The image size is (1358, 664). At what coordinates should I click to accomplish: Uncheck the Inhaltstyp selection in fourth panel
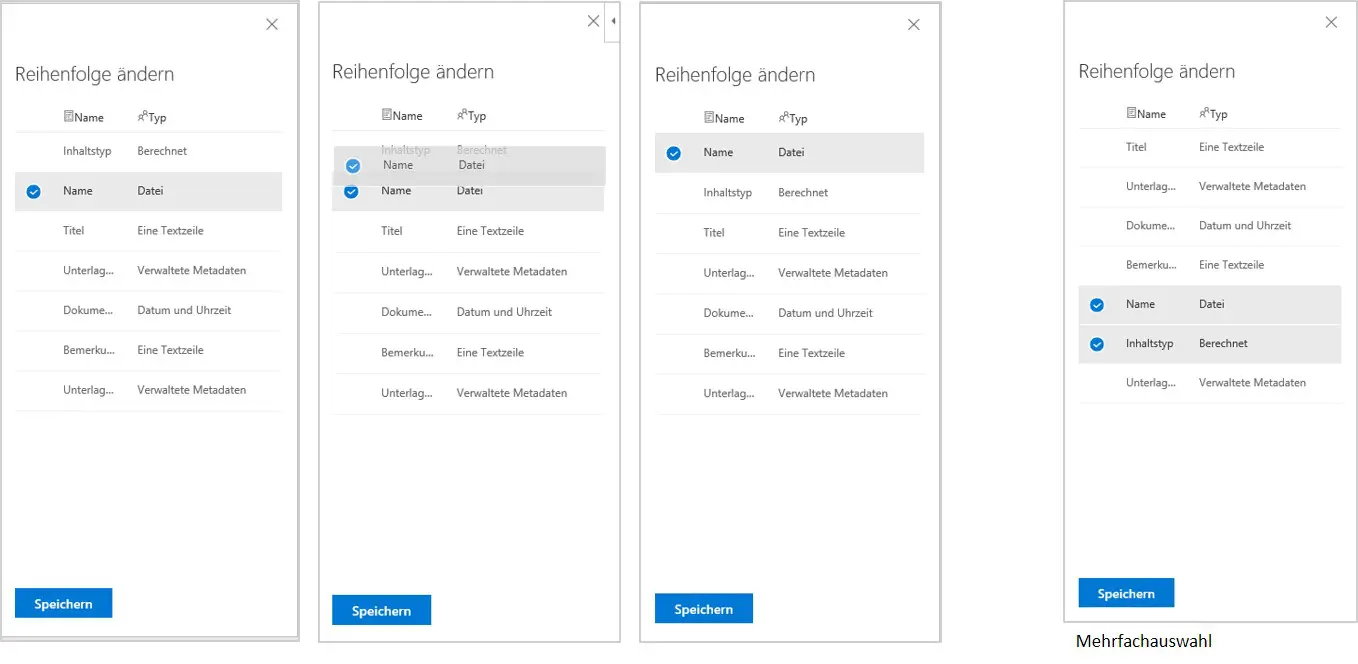click(1096, 343)
